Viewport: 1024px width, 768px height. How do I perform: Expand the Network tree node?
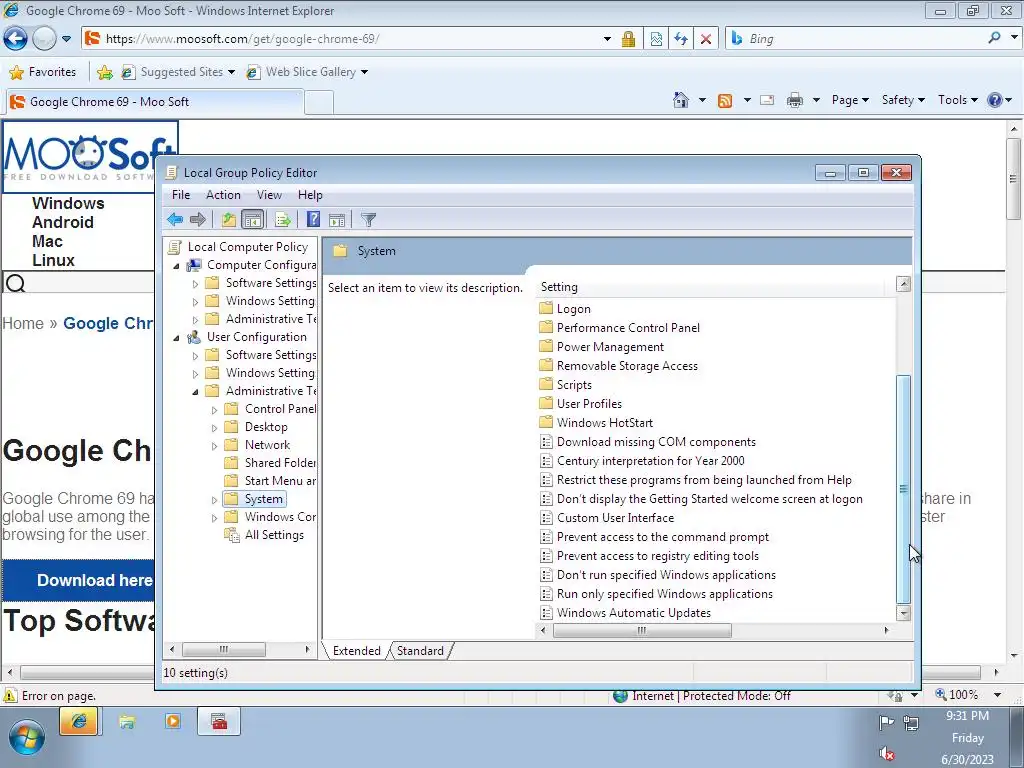214,445
